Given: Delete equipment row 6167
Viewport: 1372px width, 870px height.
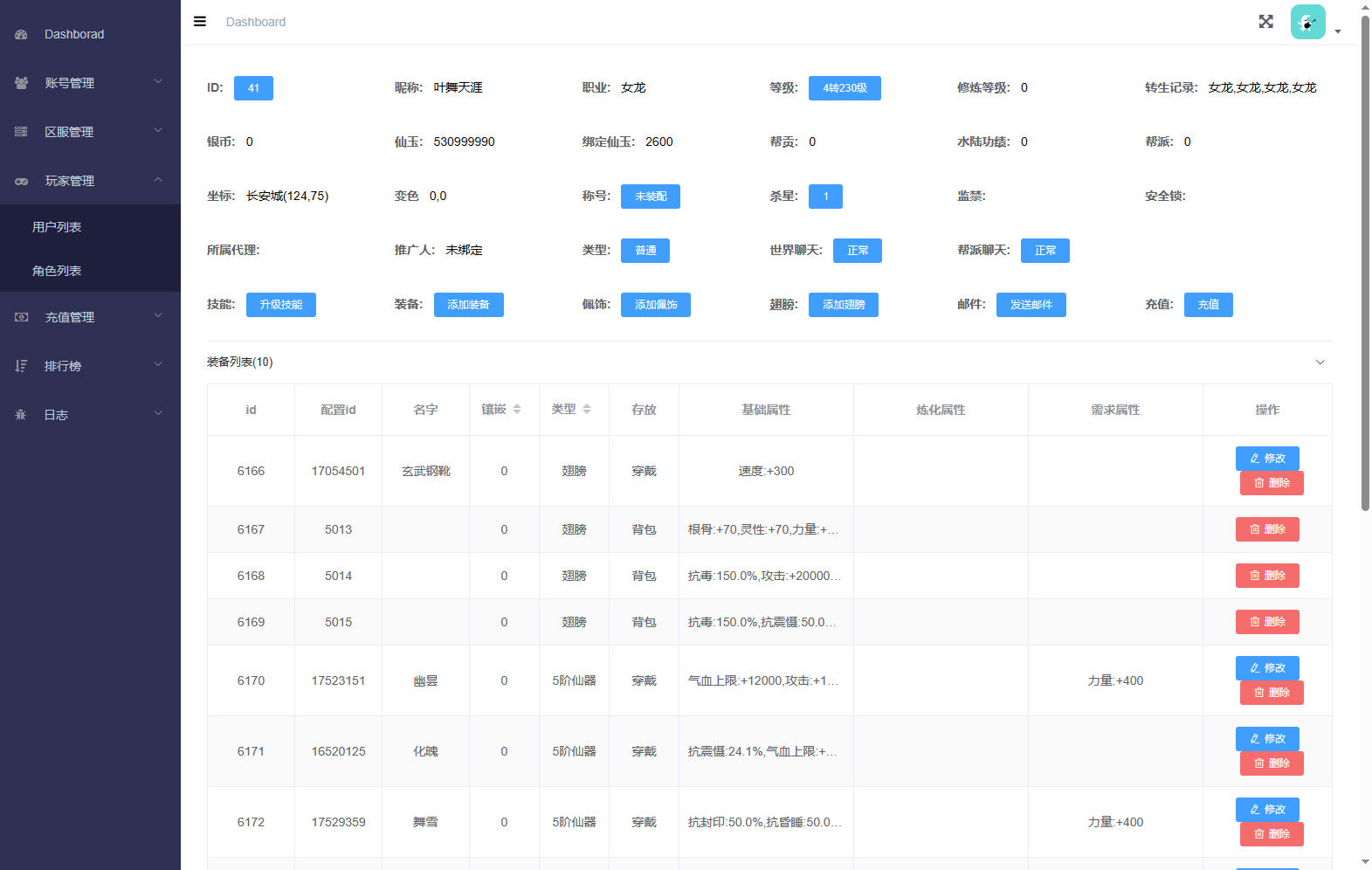Looking at the screenshot, I should (x=1267, y=529).
